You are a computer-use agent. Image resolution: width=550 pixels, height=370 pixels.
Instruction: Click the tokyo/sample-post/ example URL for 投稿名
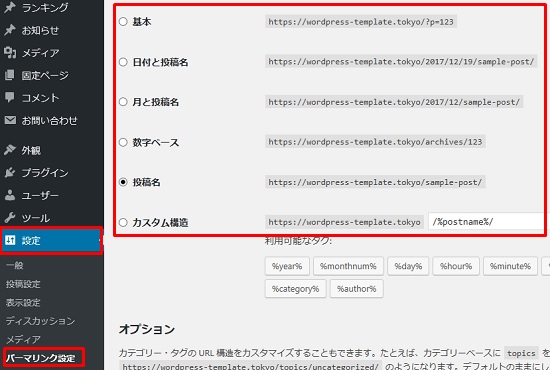(375, 182)
